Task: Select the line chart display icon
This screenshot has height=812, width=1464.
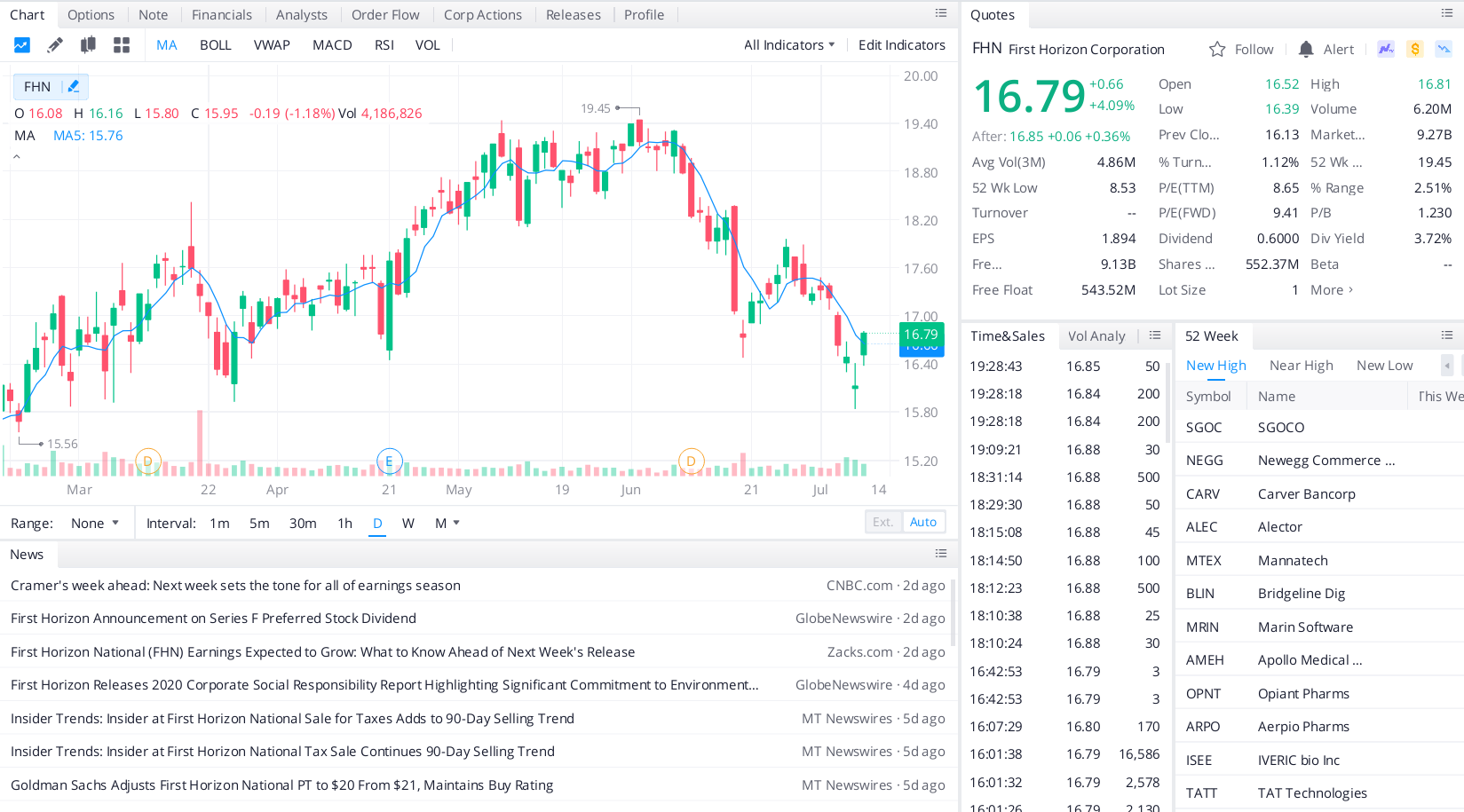Action: 22,45
